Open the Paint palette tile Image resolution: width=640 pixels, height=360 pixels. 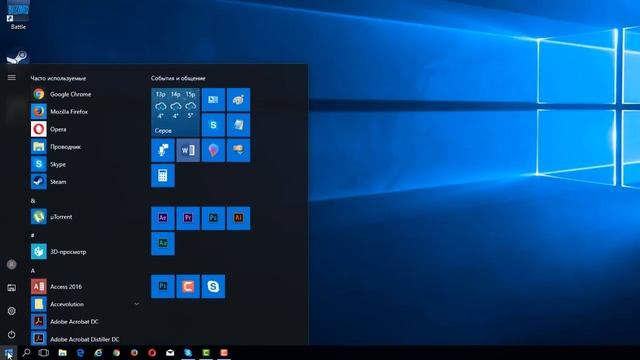(x=238, y=100)
